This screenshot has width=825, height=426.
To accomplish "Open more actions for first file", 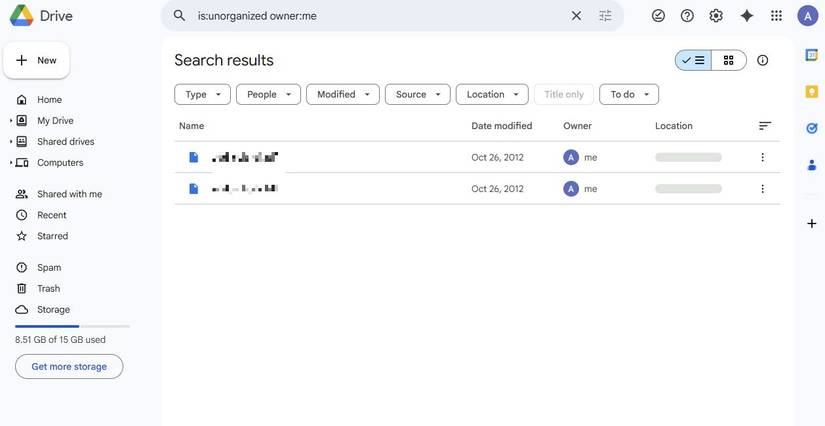I will [762, 157].
